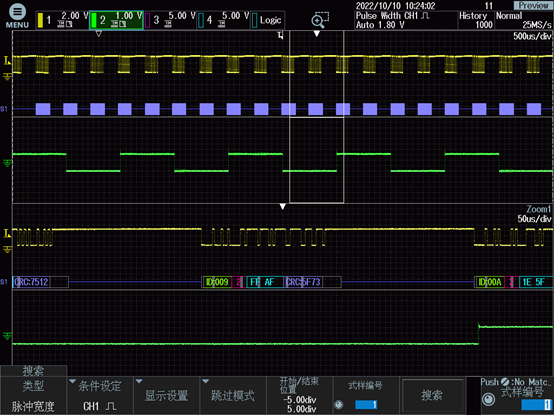Click the green CH2 ground marker
Viewport: 554px width, 415px height.
(x=7, y=163)
